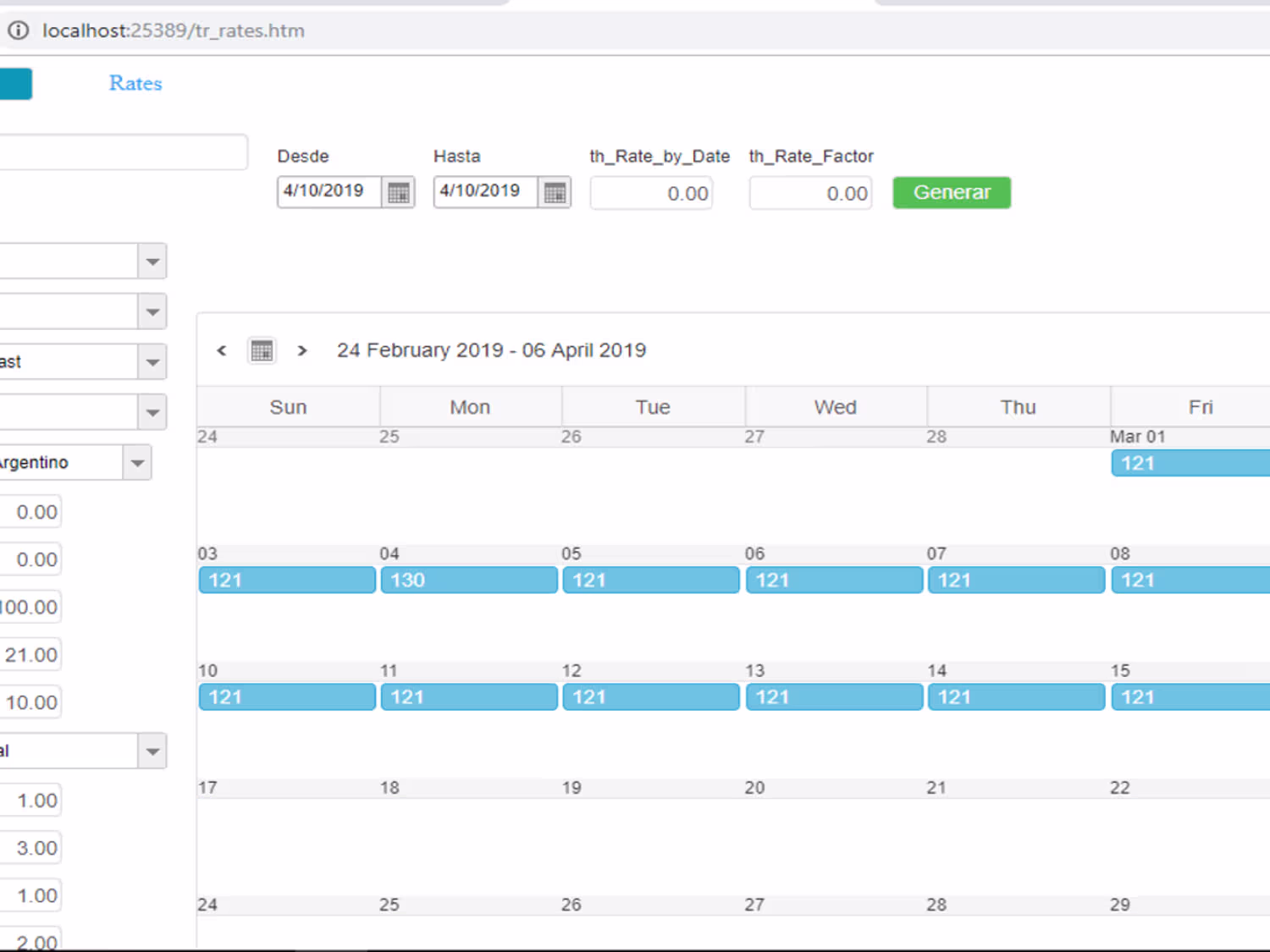Expand the topmost sidebar dropdown arrow
The width and height of the screenshot is (1270, 952).
[x=152, y=261]
